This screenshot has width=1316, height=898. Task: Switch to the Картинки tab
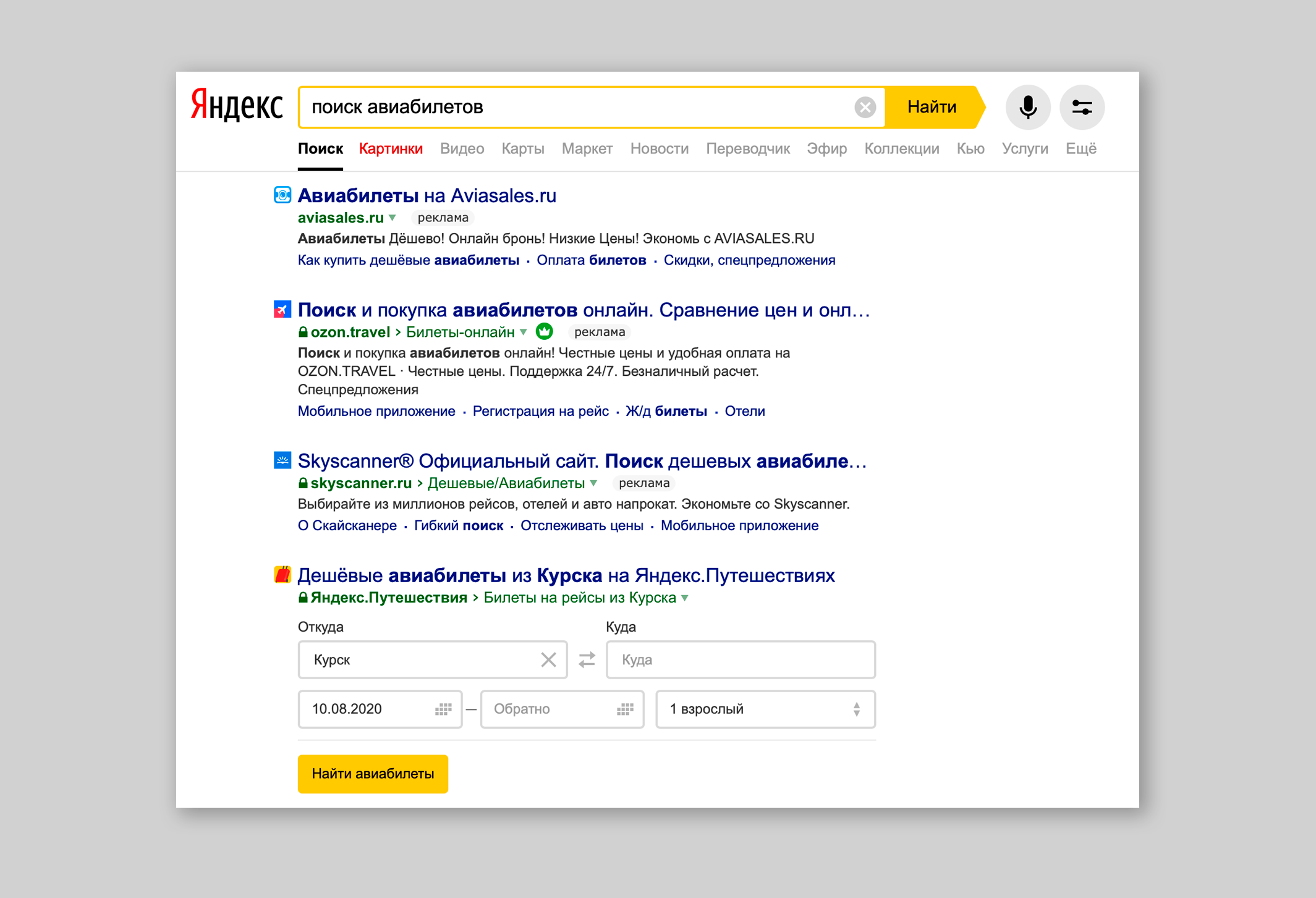coord(391,149)
